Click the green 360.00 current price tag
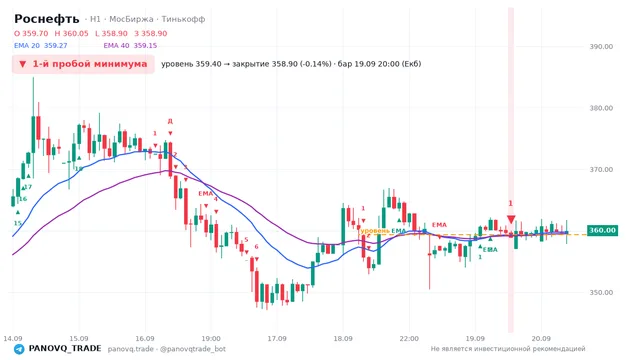640x360 pixels. (x=602, y=231)
